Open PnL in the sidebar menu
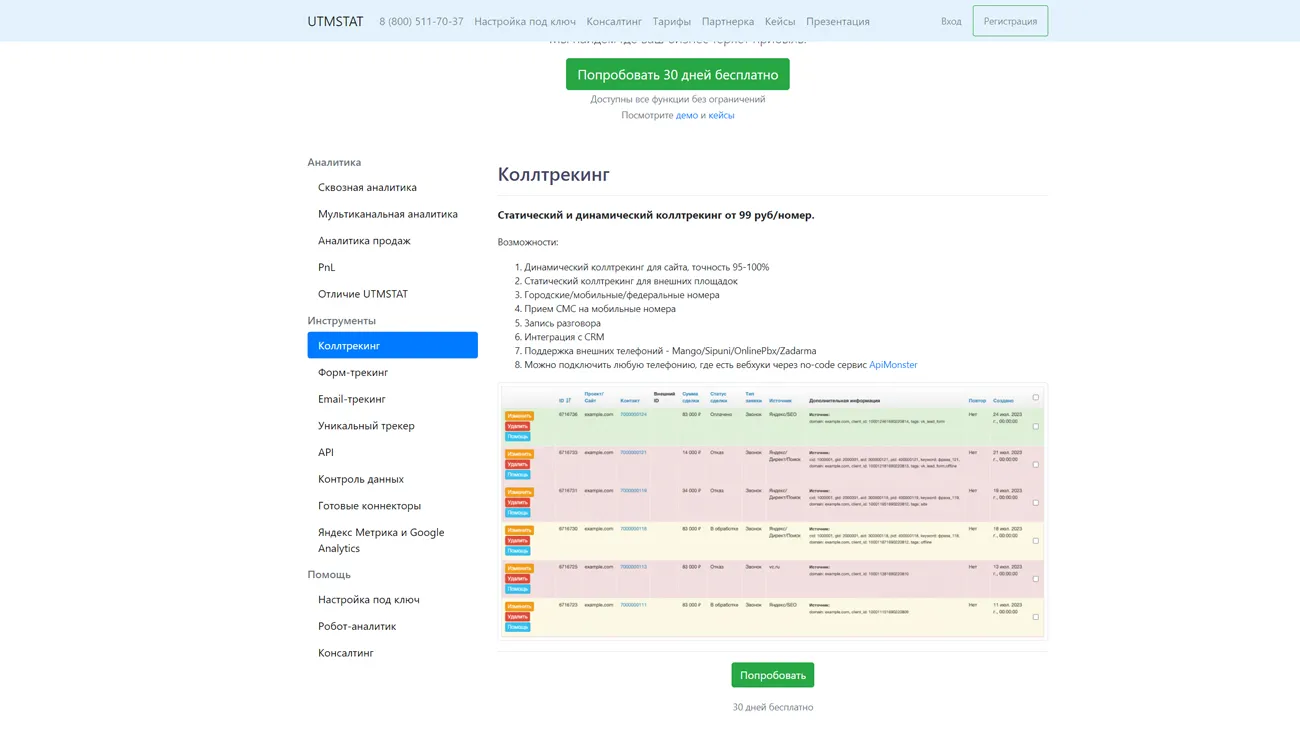 click(x=327, y=267)
